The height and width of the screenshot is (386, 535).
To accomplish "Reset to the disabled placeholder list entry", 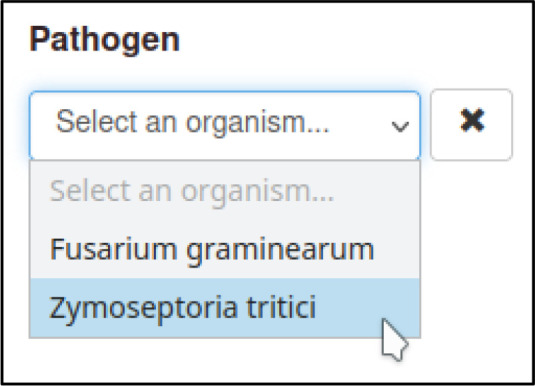I will point(225,191).
